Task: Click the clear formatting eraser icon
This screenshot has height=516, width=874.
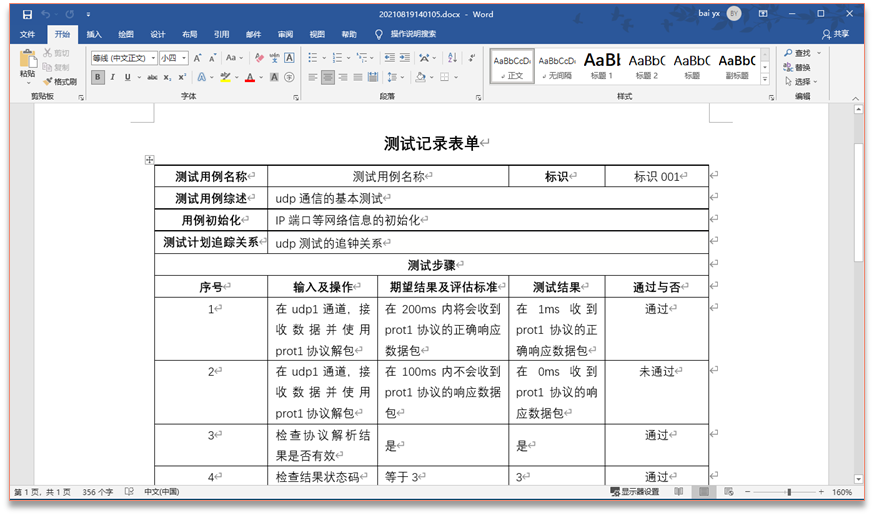Action: (260, 58)
